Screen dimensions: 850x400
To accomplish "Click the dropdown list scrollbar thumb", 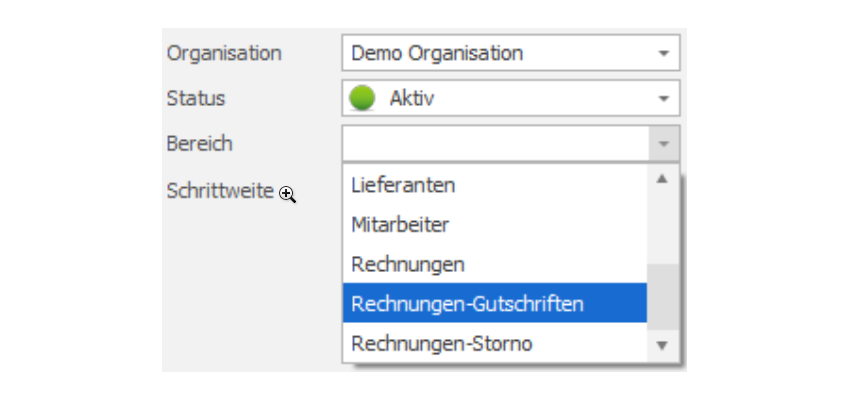I will (x=662, y=297).
